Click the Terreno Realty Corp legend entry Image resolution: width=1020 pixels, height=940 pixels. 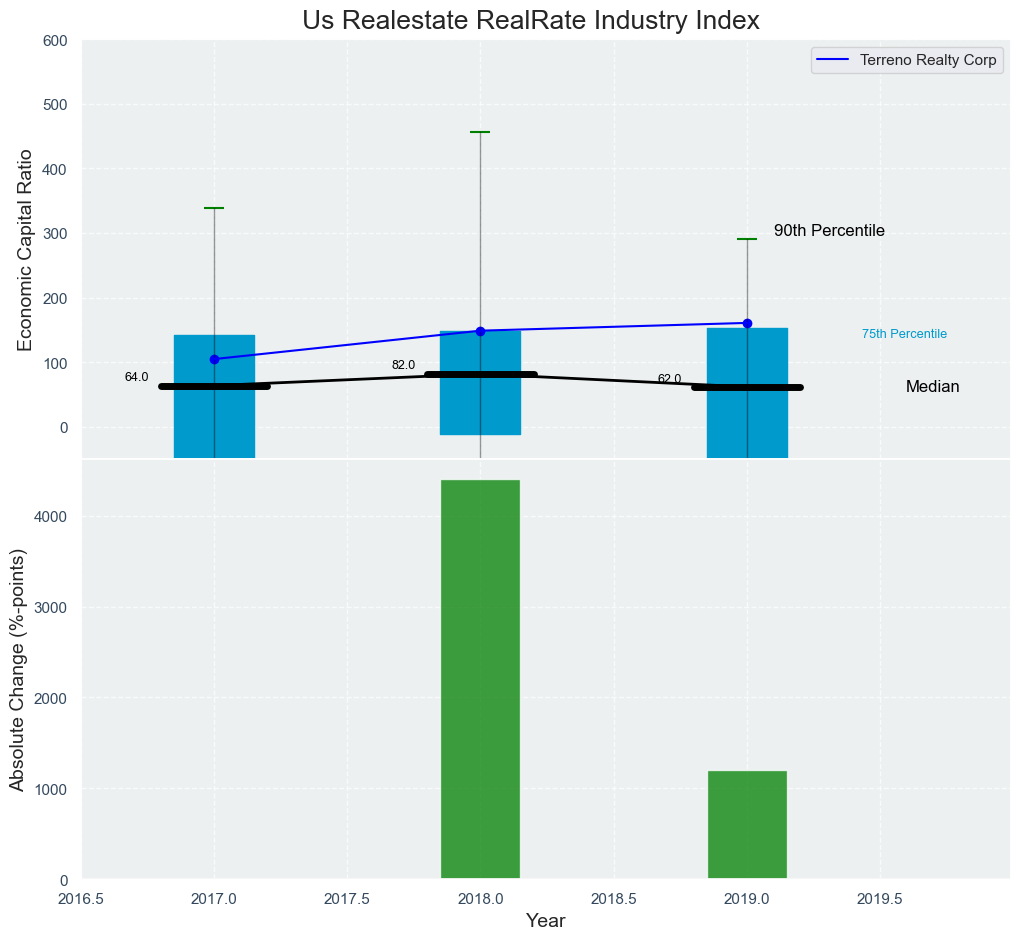coord(927,60)
